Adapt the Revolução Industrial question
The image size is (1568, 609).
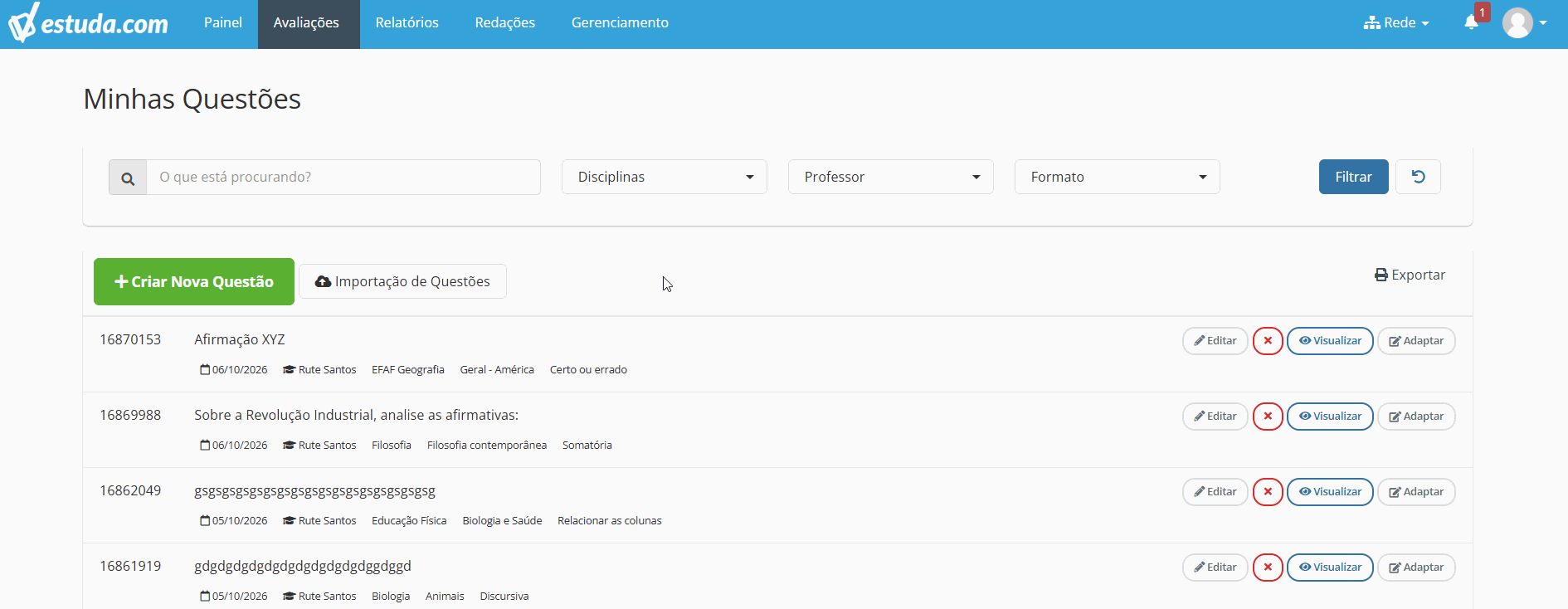[x=1417, y=417]
